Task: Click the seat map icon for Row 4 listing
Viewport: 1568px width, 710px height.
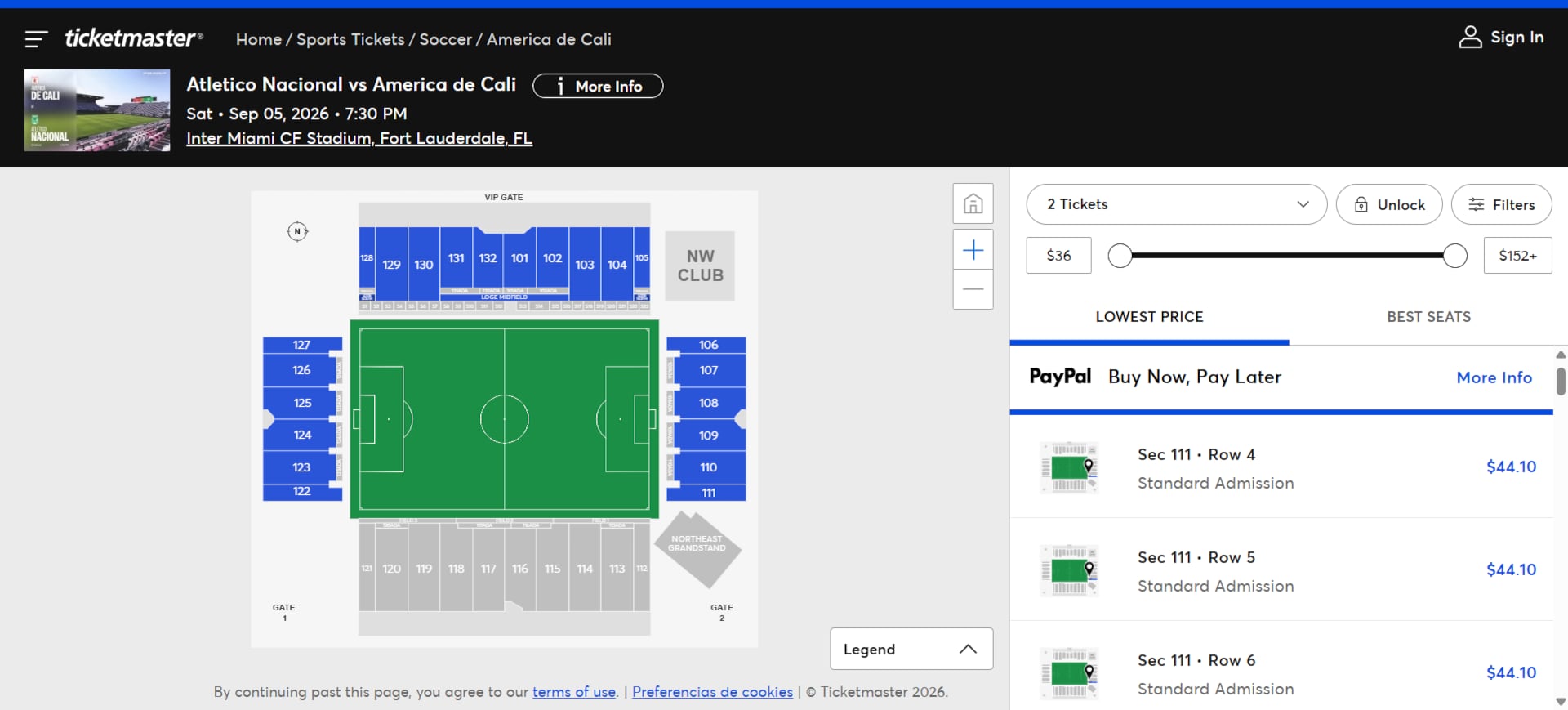Action: (x=1069, y=467)
